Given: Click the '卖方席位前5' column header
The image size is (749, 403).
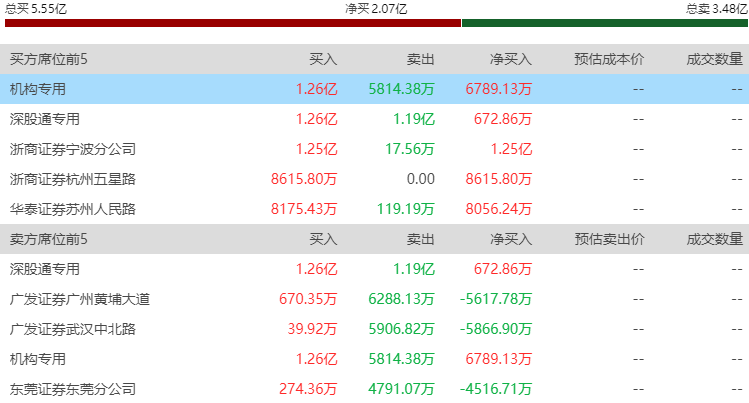Looking at the screenshot, I should [49, 239].
